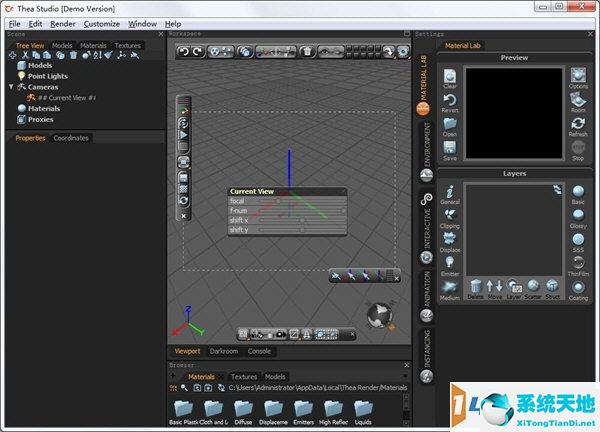Switch to the Textures tab in Scene panel

pyautogui.click(x=128, y=46)
